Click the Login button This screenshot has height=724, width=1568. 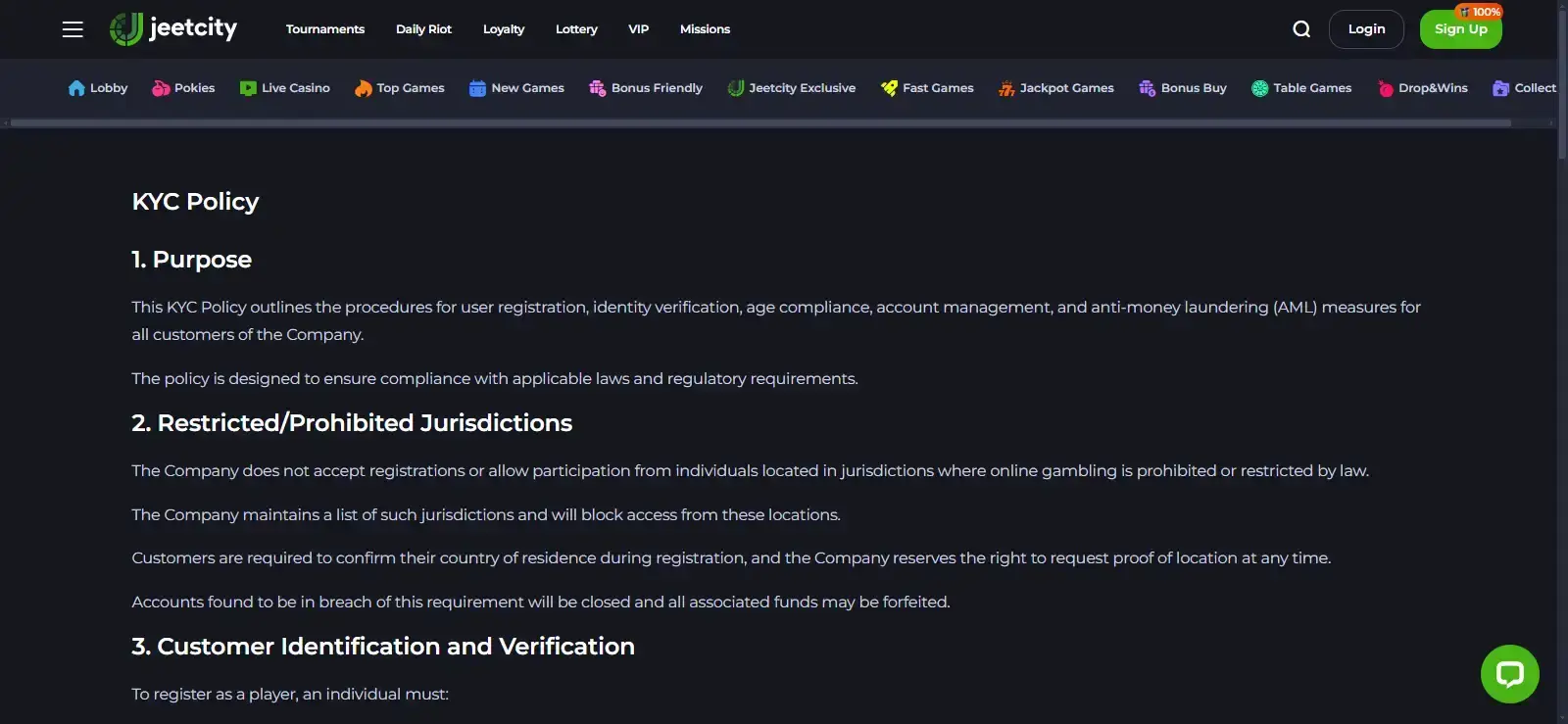(1366, 29)
